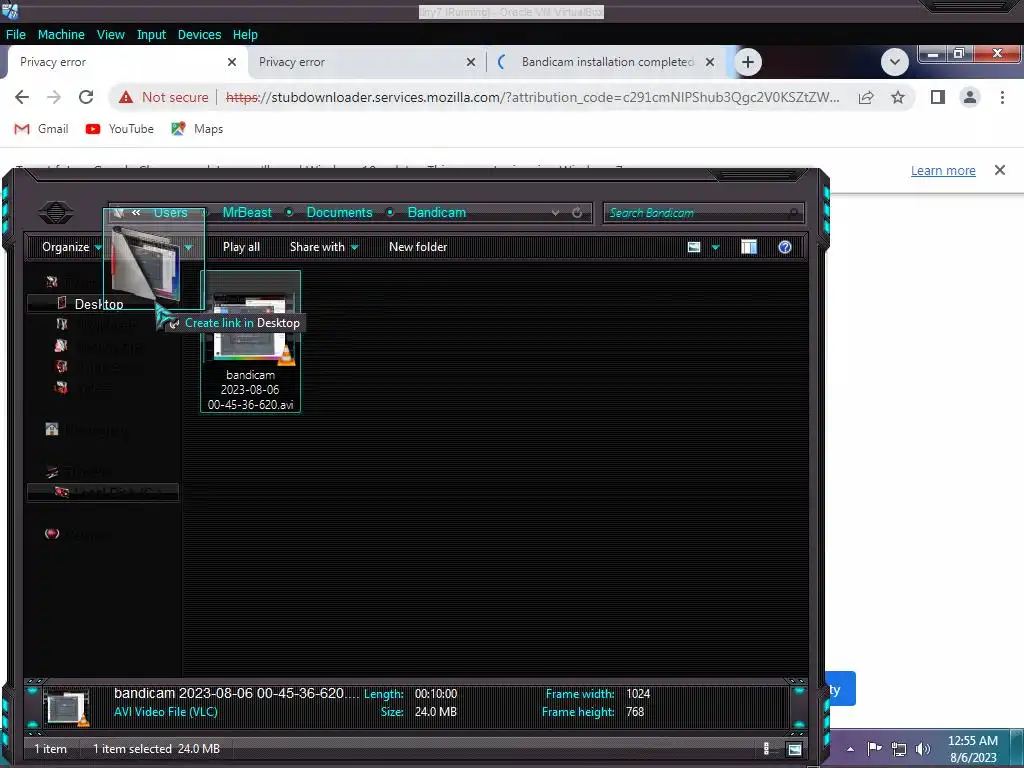Click the Not secure warning icon
Viewport: 1024px width, 768px height.
tap(125, 97)
